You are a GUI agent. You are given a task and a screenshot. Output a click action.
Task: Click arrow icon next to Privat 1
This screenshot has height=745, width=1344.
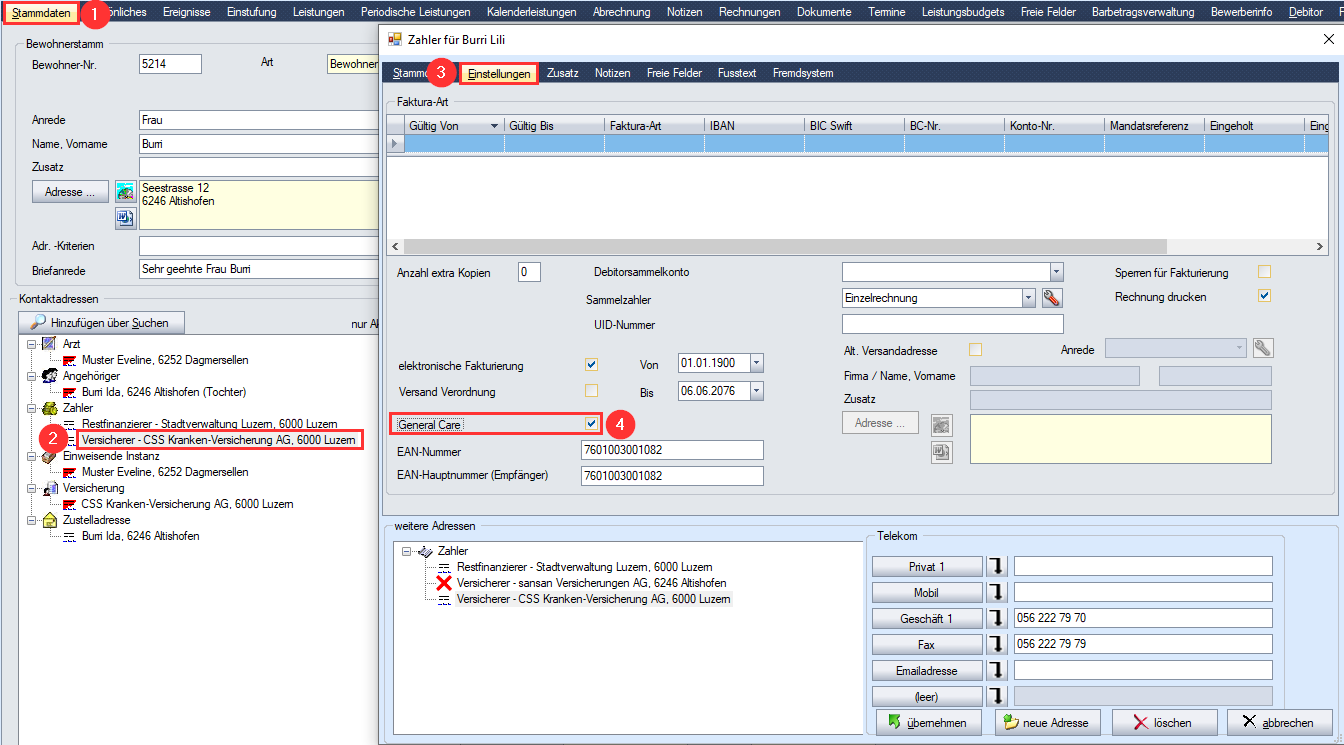coord(997,567)
